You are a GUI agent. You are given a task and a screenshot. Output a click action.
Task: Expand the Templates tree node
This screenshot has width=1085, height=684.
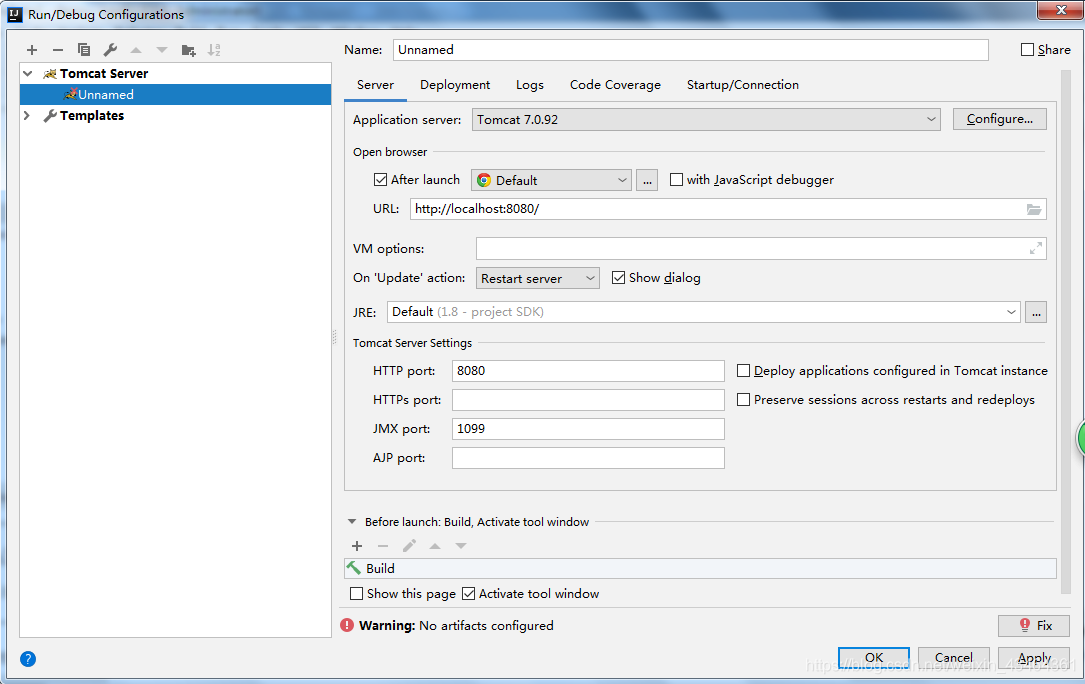[x=27, y=116]
